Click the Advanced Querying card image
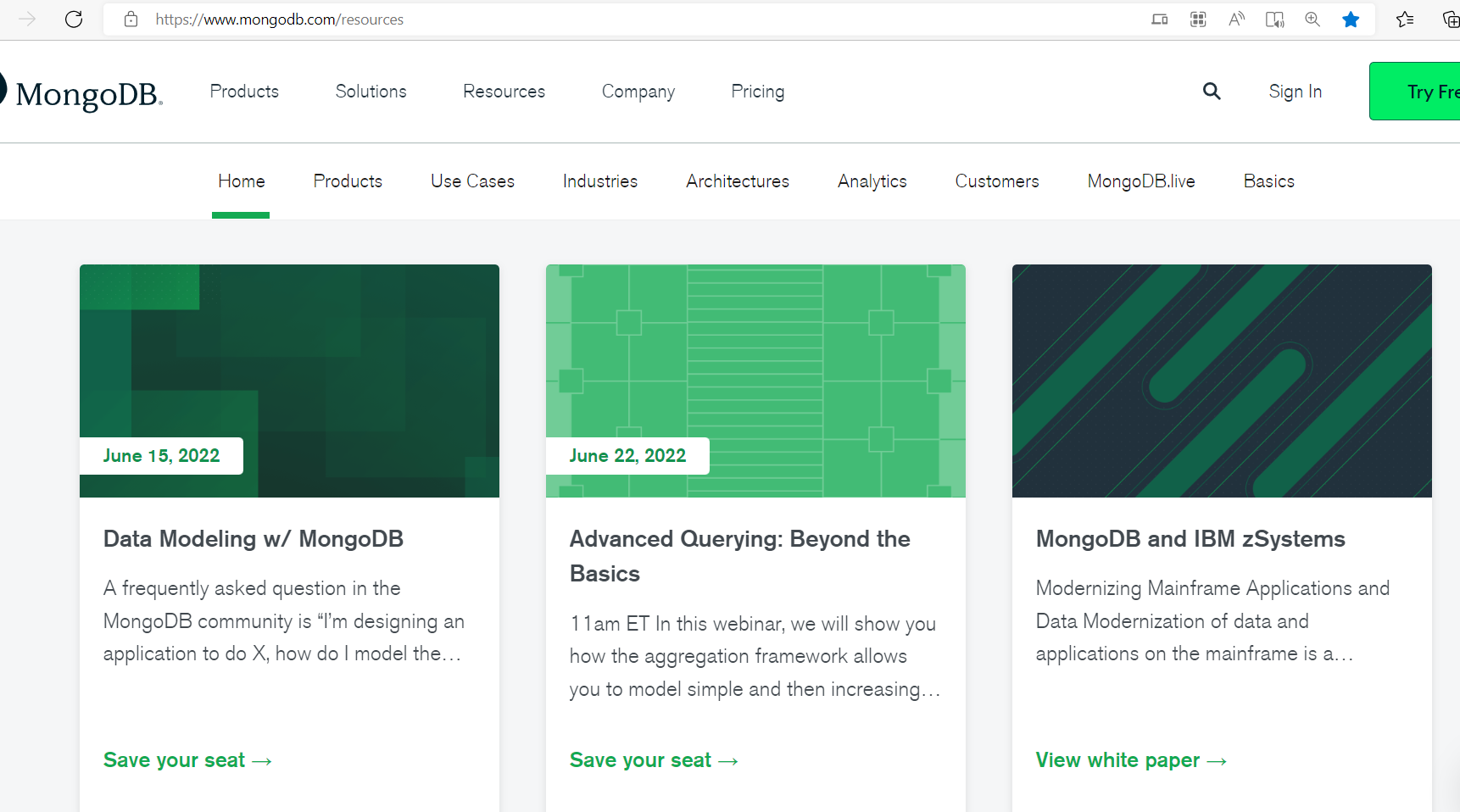This screenshot has height=812, width=1460. click(x=755, y=381)
